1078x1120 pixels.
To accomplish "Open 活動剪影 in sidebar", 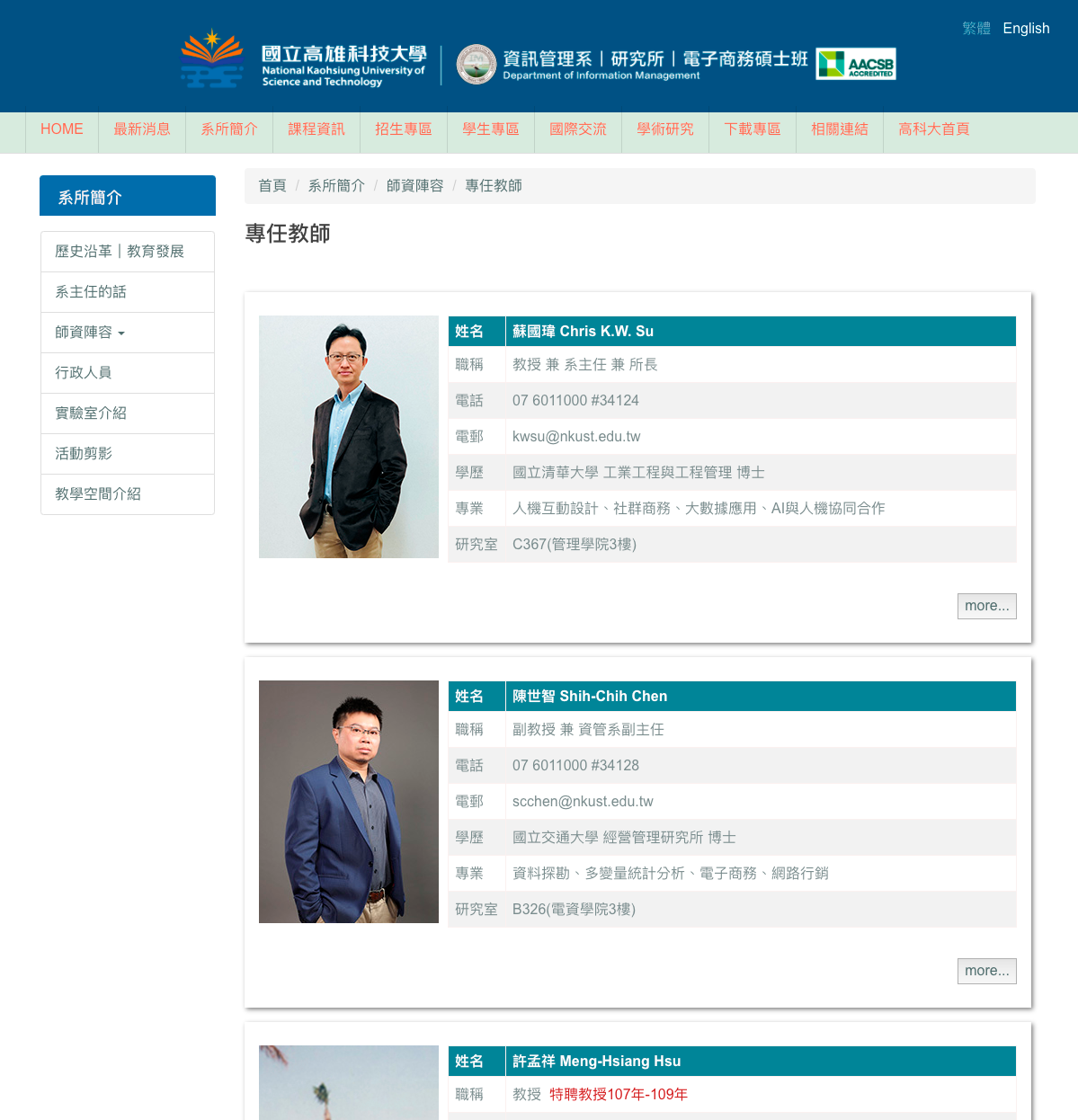I will tap(128, 454).
